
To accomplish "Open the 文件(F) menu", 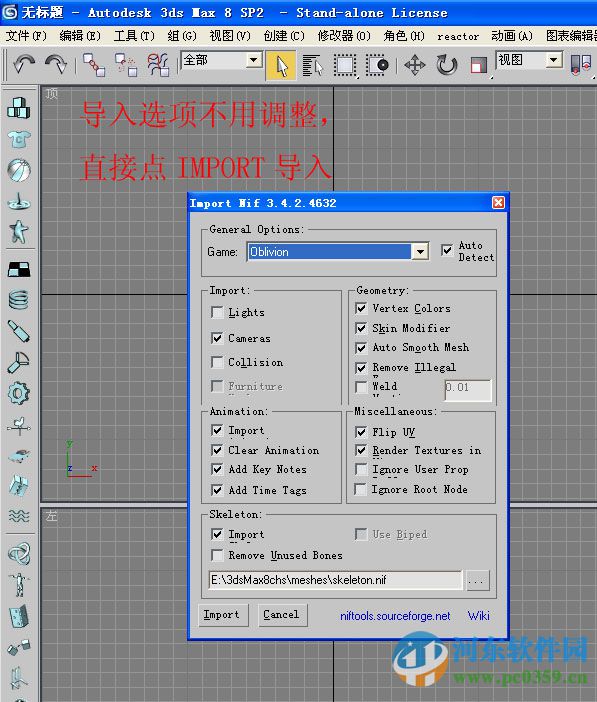I will click(26, 36).
